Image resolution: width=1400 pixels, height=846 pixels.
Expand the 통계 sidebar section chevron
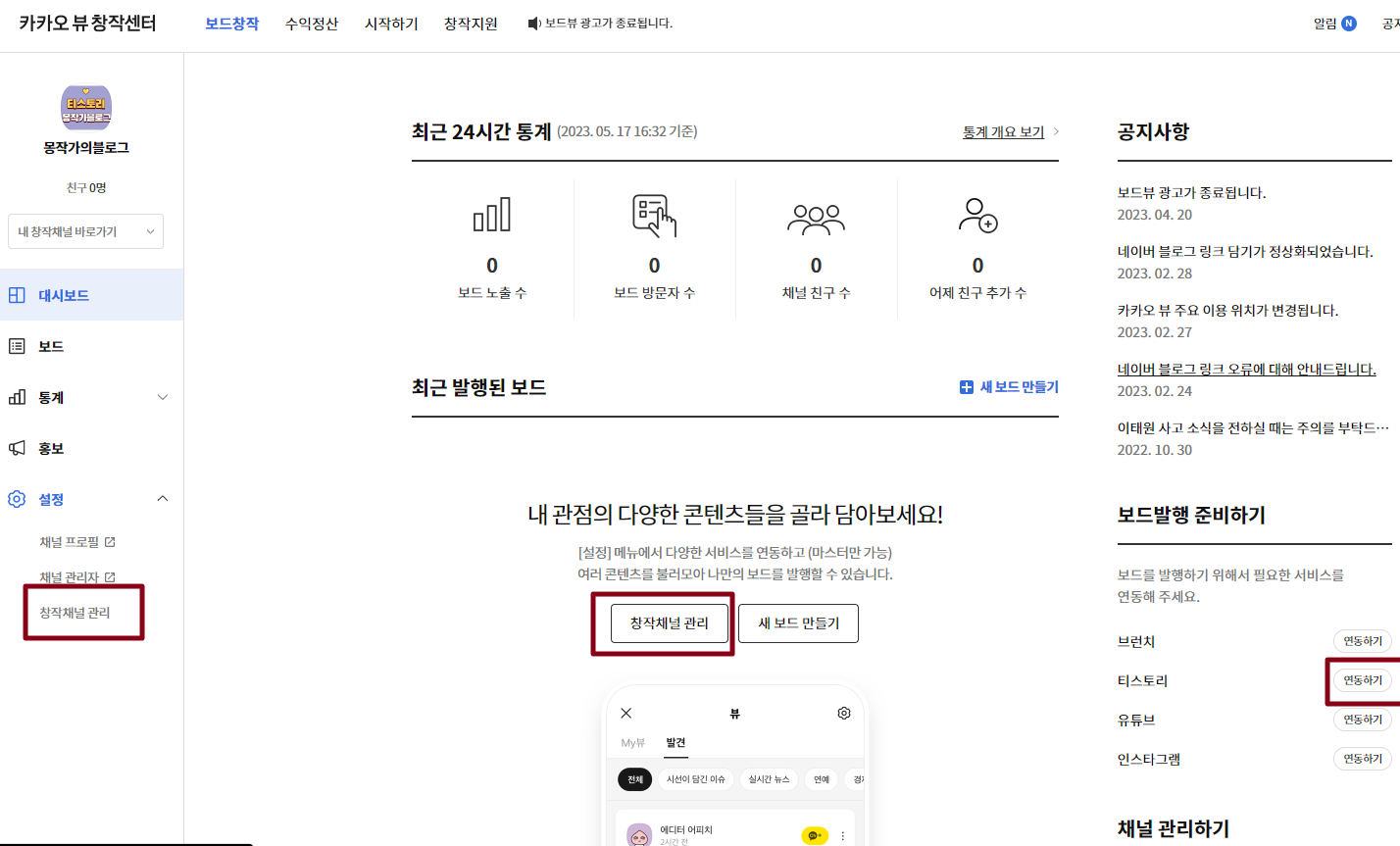(163, 397)
